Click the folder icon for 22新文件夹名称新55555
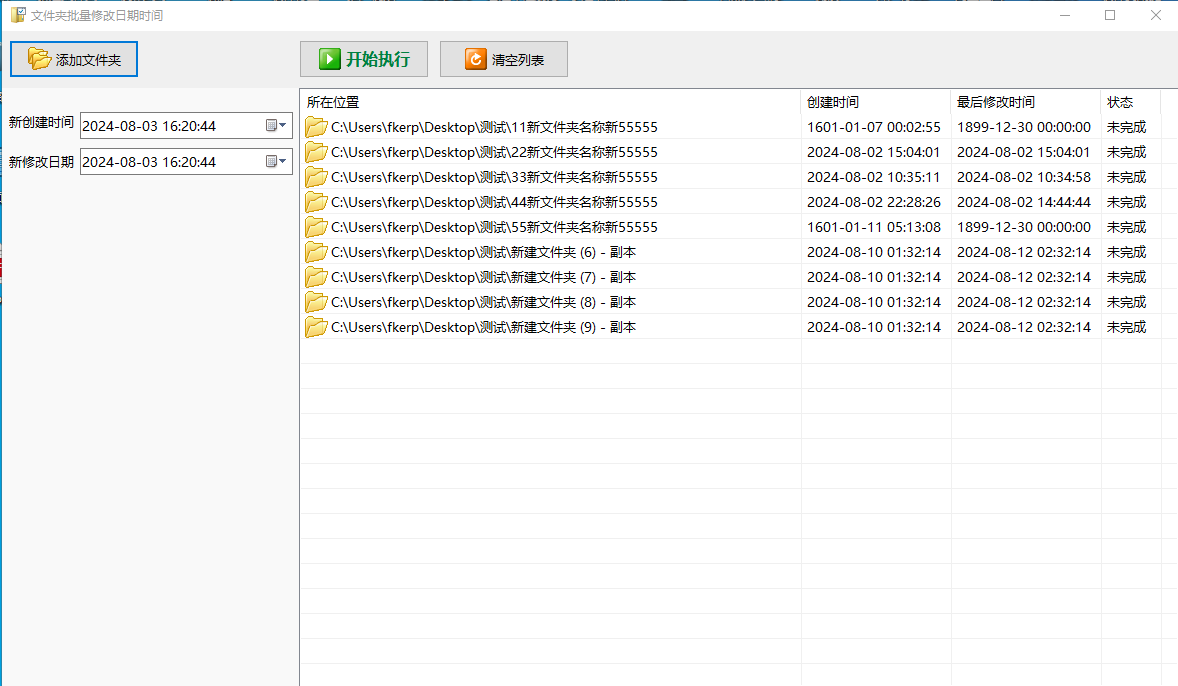This screenshot has width=1178, height=686. [316, 152]
